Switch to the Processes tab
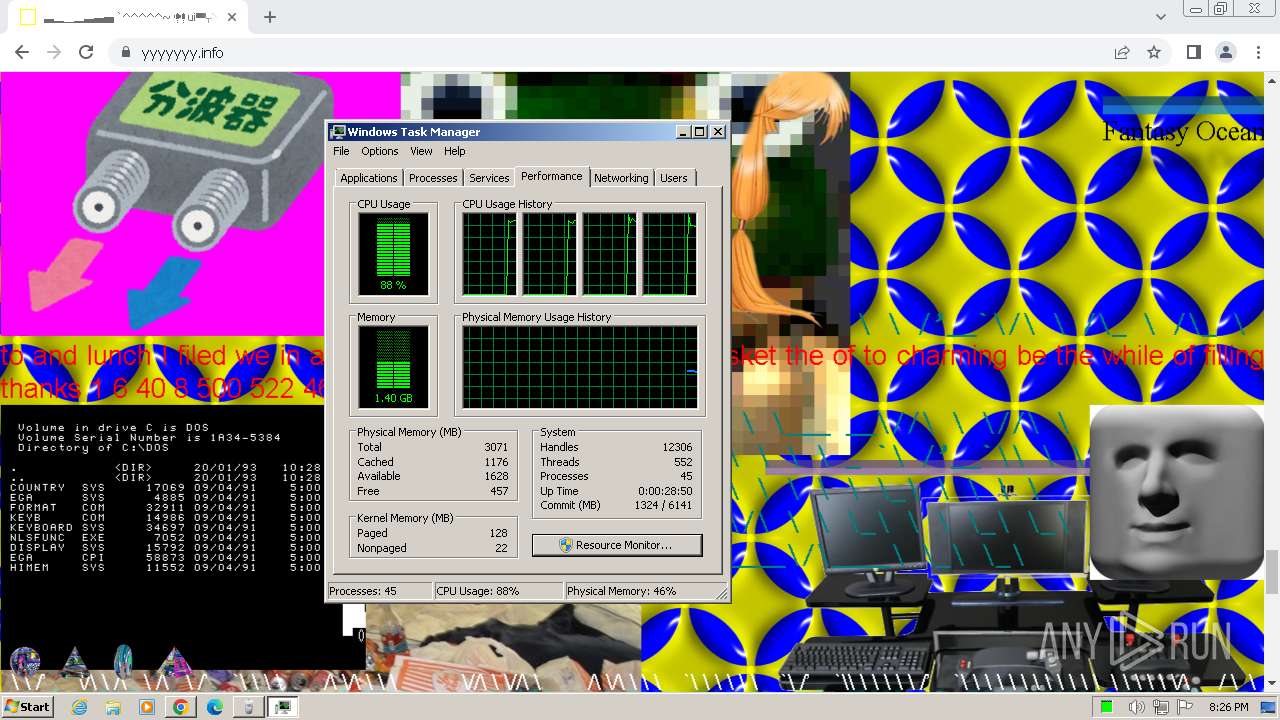The image size is (1280, 720). coord(433,178)
